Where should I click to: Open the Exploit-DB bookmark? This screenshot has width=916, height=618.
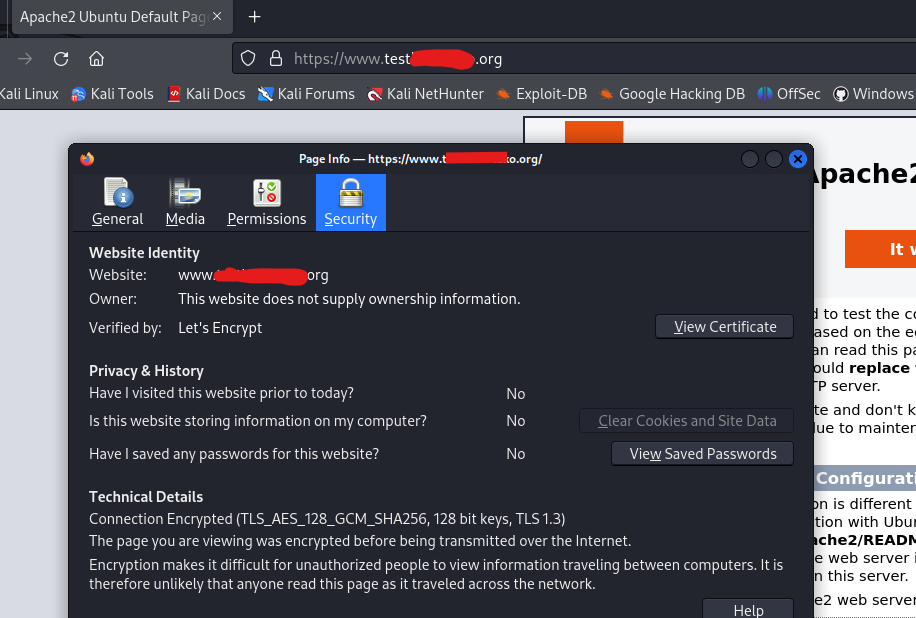[542, 94]
